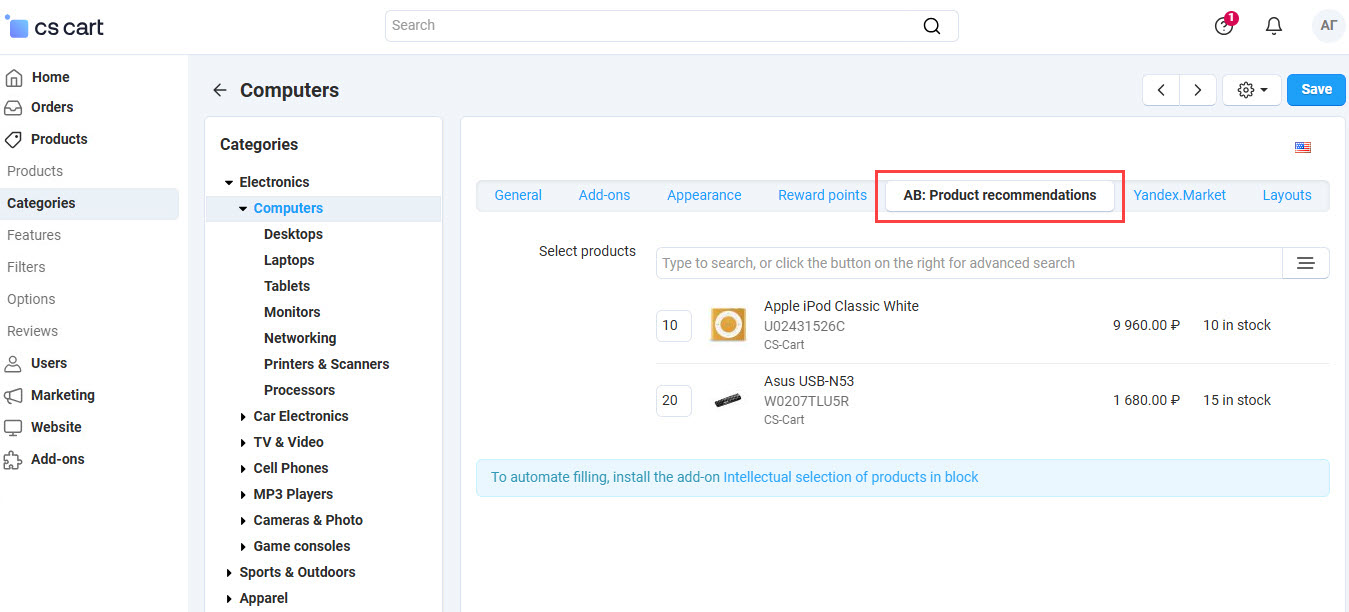1349x612 pixels.
Task: Click the Add-ons puzzle icon in sidebar
Action: (14, 459)
